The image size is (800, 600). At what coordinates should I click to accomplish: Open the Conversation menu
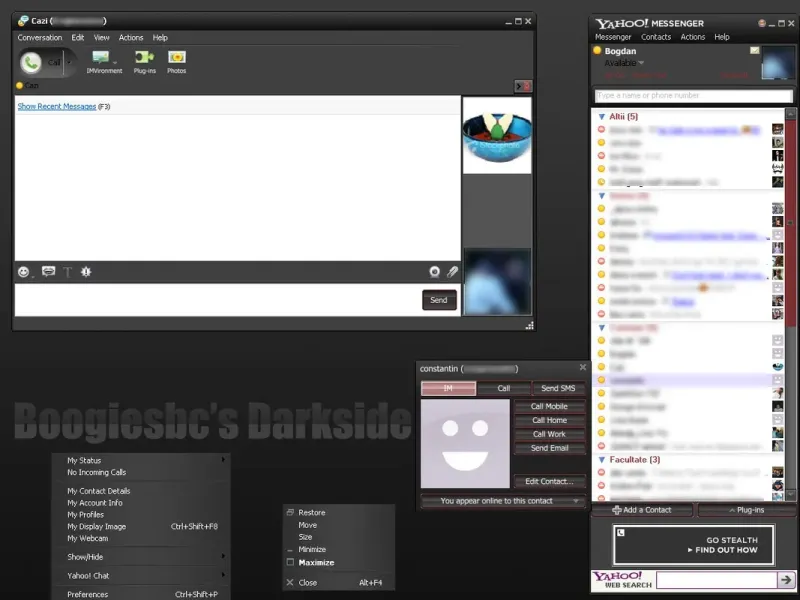[39, 37]
